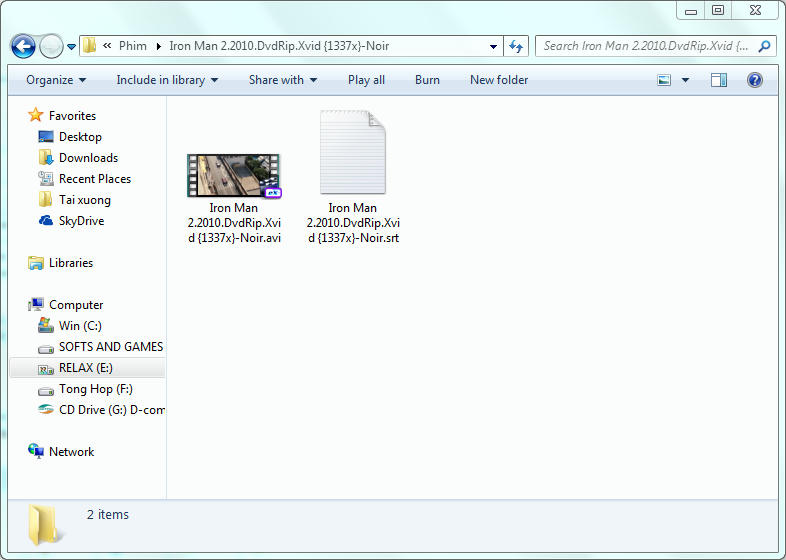Open the recent pages dropdown arrow
The height and width of the screenshot is (560, 786).
pyautogui.click(x=72, y=47)
